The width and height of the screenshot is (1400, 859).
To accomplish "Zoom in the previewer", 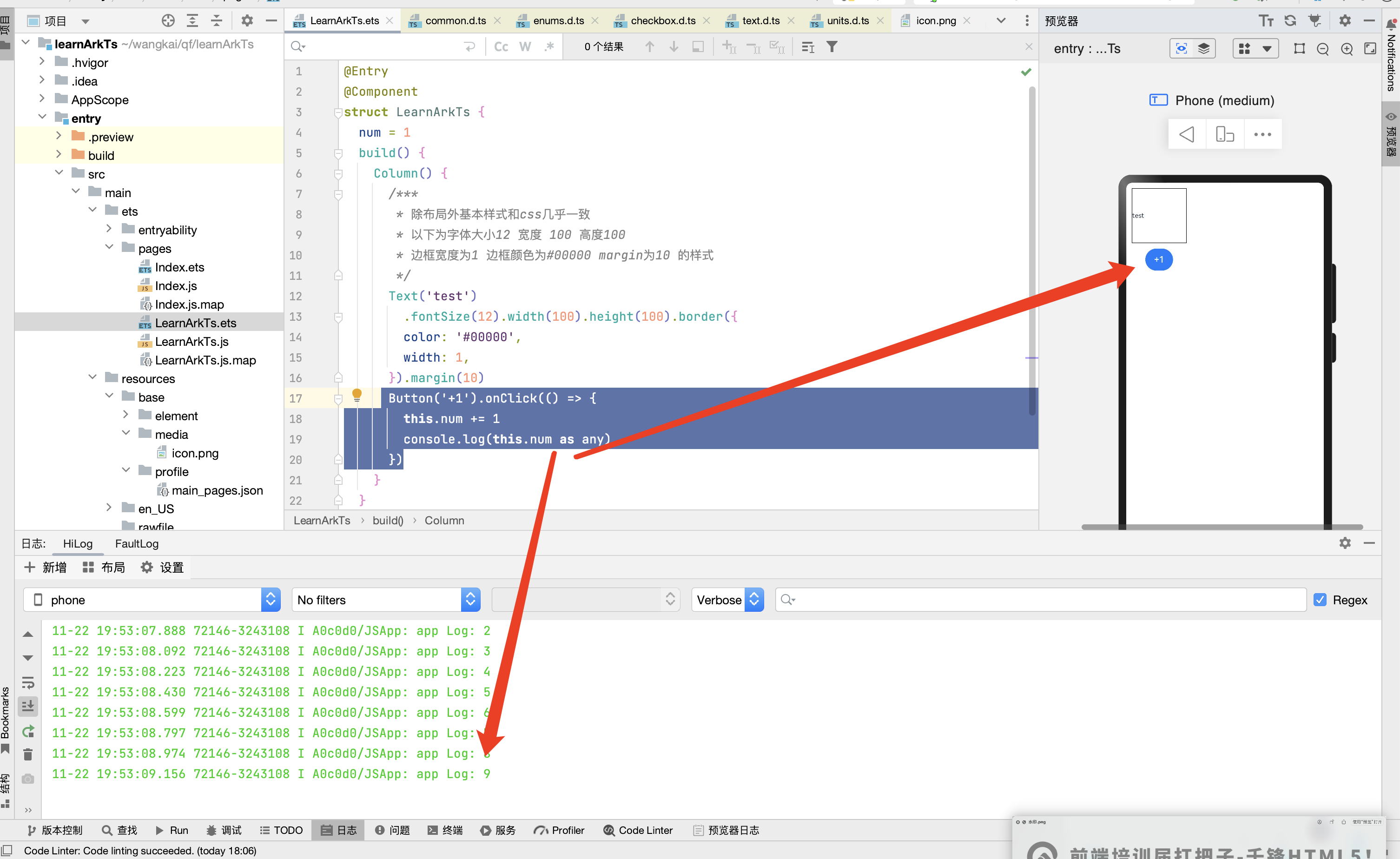I will (1346, 49).
